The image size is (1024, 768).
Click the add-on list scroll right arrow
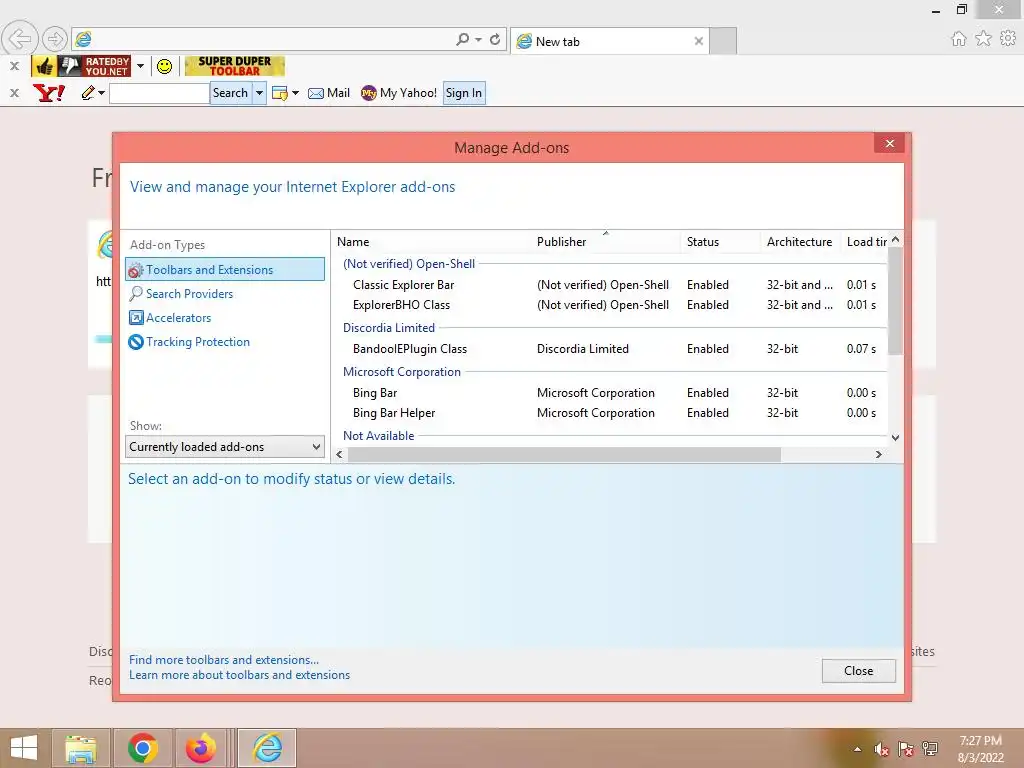coord(879,455)
